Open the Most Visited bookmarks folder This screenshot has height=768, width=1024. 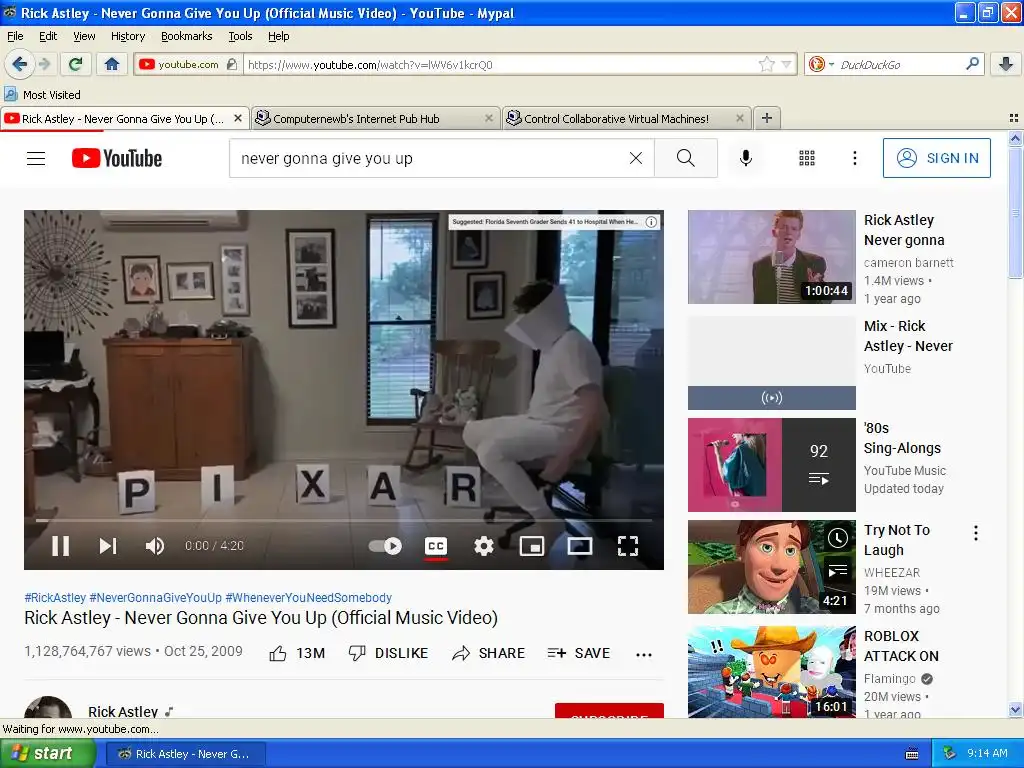pyautogui.click(x=42, y=95)
